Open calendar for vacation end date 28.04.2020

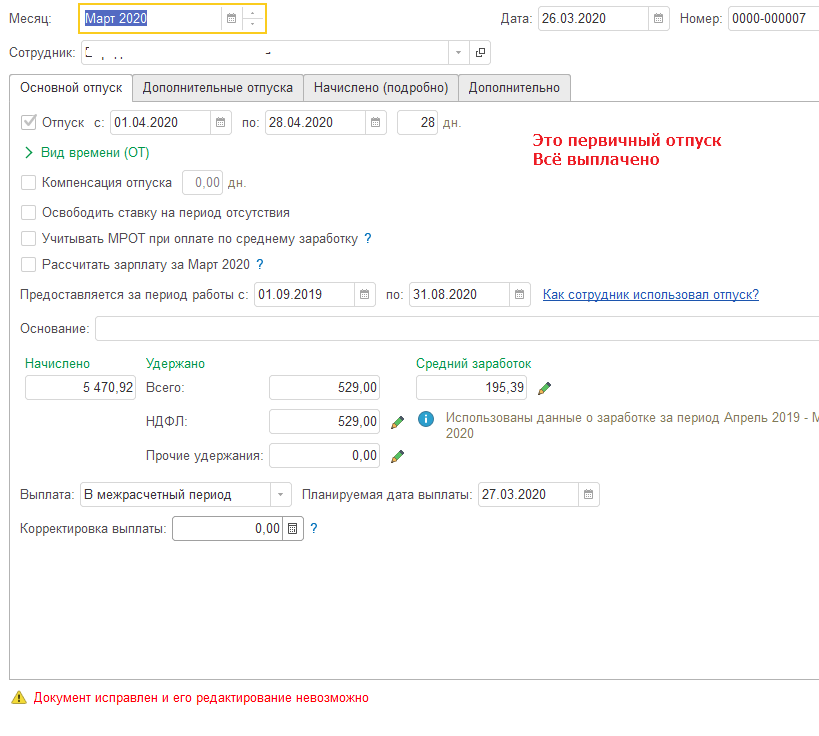376,122
